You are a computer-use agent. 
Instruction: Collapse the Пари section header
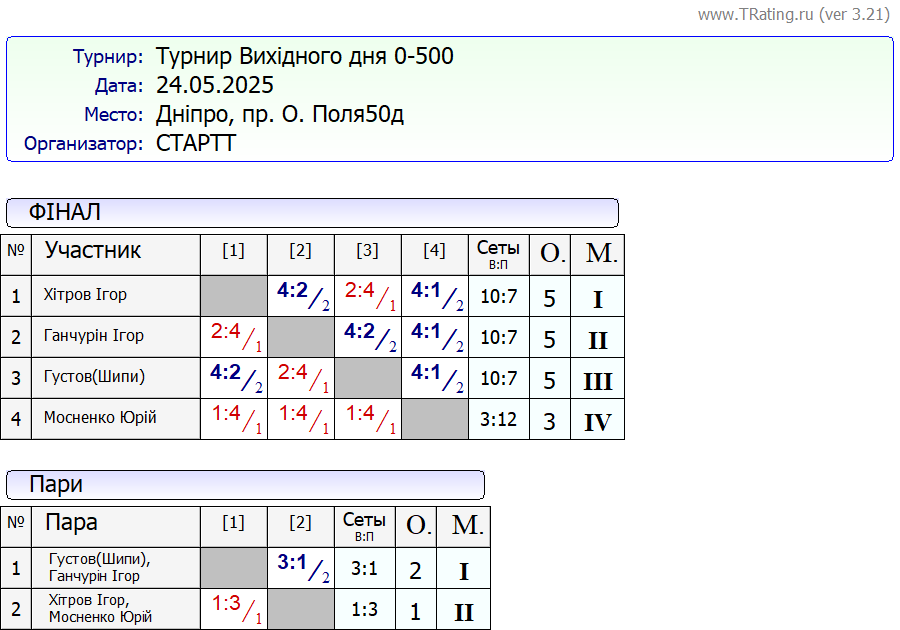point(245,485)
